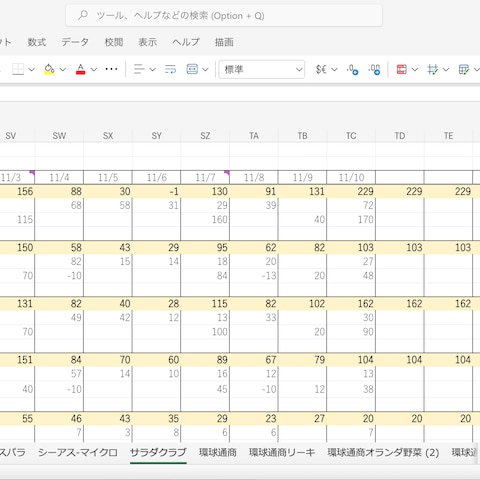Select column header TE
The image size is (480, 480).
(x=448, y=136)
